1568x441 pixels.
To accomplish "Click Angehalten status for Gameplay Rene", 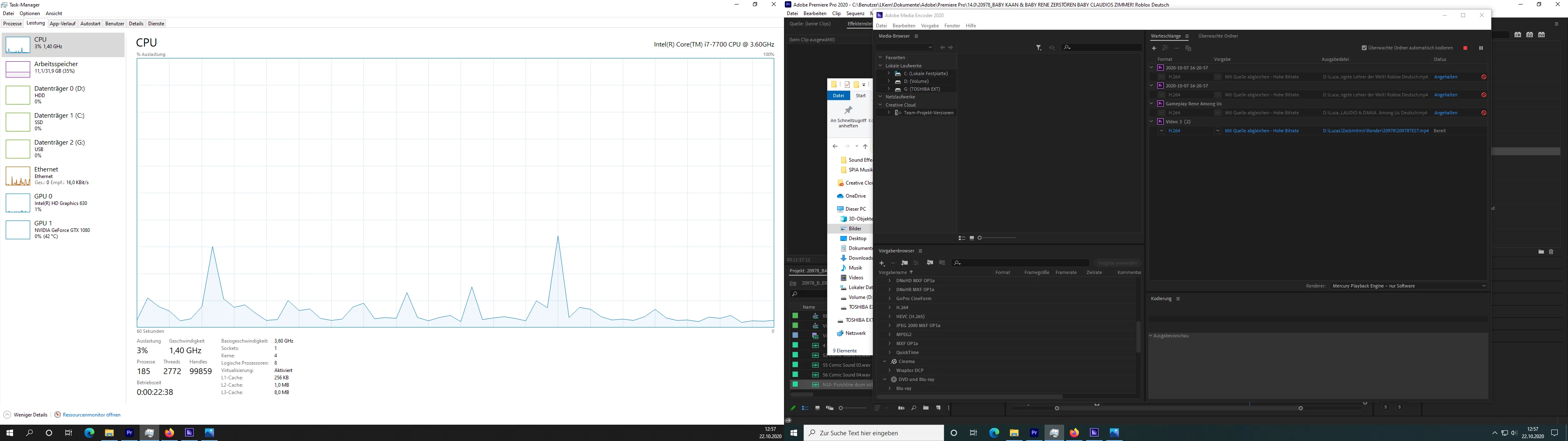I will [x=1445, y=113].
